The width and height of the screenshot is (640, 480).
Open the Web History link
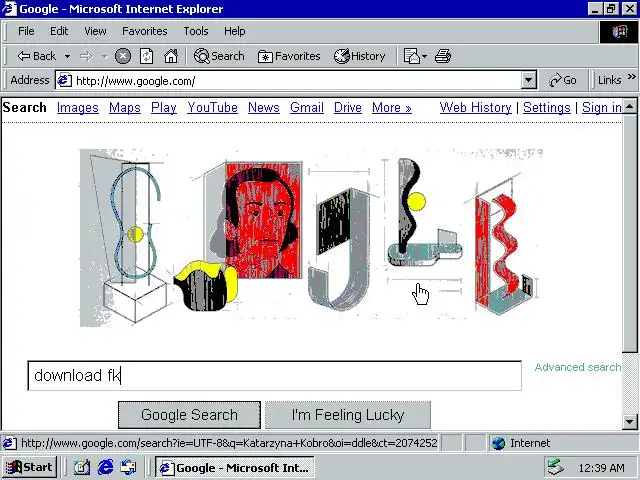pyautogui.click(x=475, y=108)
